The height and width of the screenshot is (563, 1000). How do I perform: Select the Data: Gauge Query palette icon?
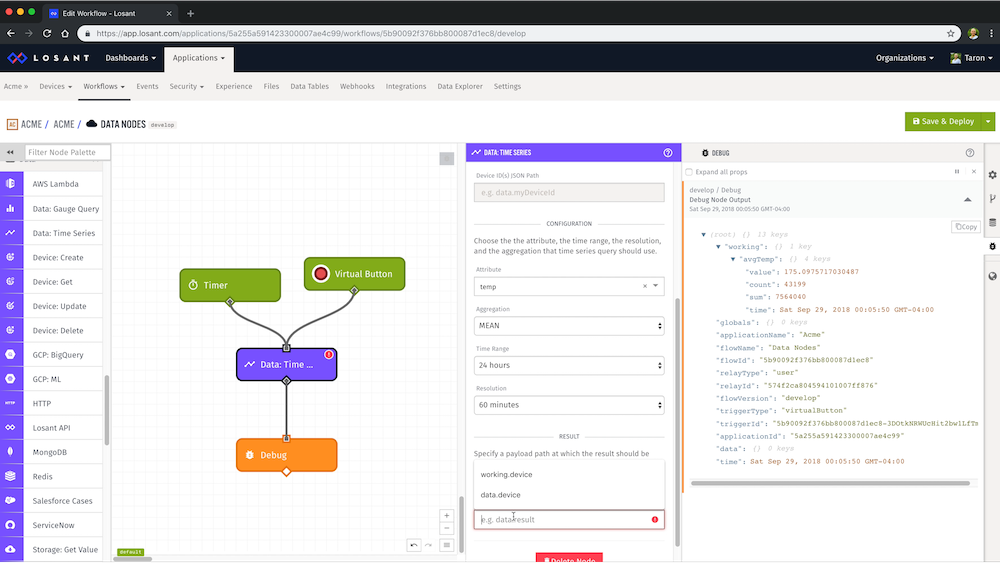(11, 208)
